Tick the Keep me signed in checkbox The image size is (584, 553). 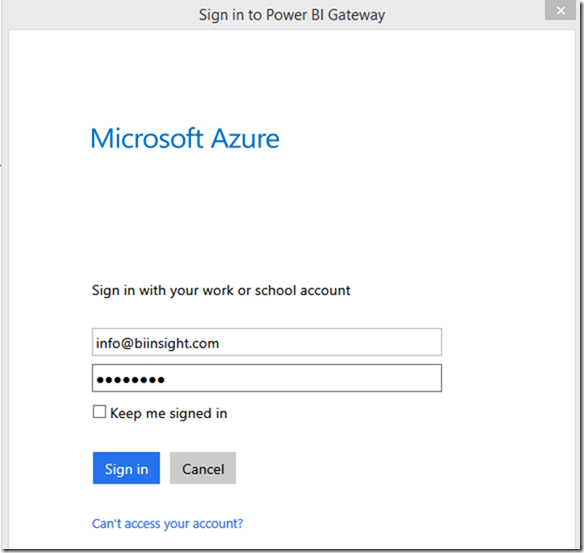[x=99, y=412]
